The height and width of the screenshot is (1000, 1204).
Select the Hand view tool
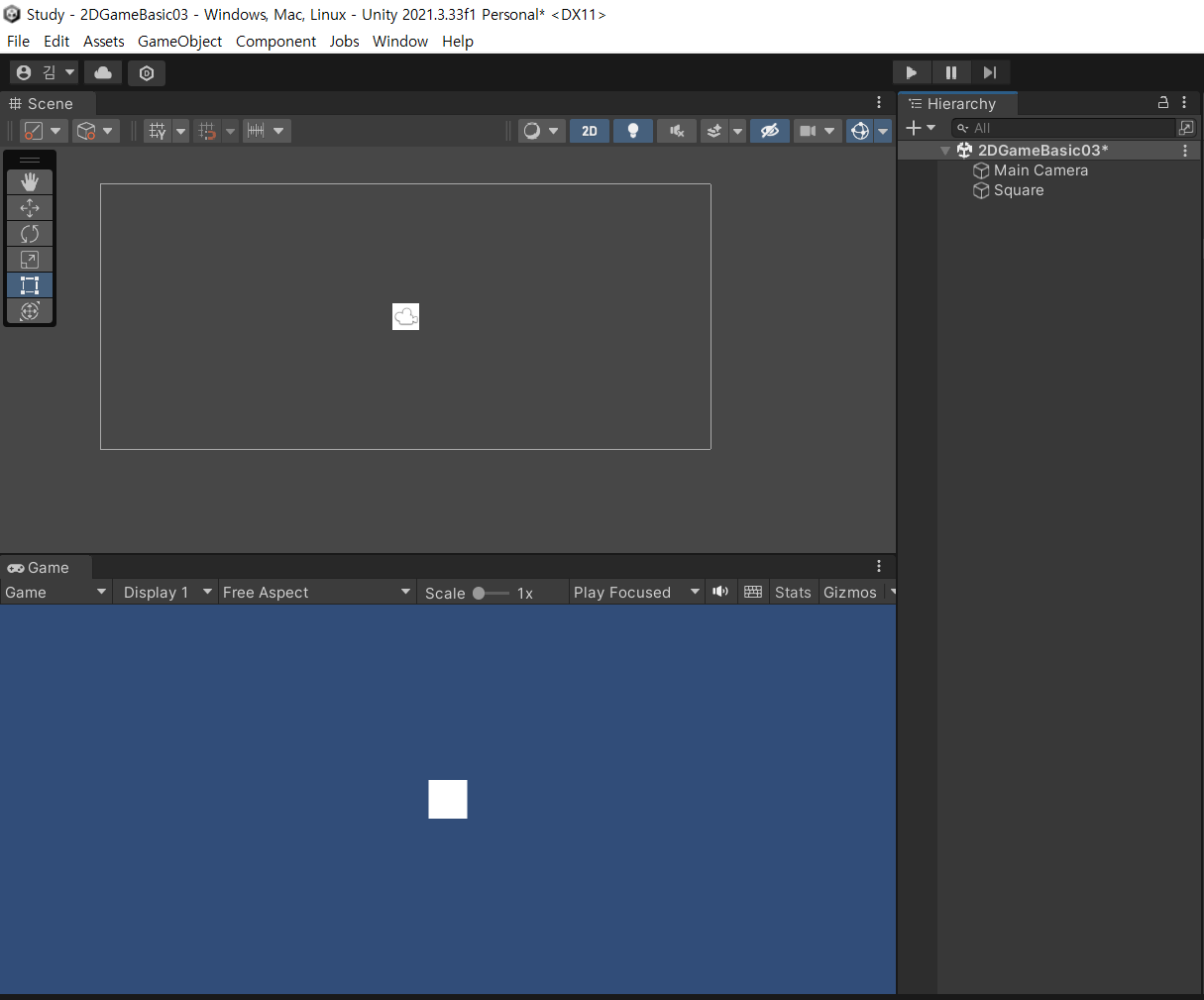click(x=30, y=181)
